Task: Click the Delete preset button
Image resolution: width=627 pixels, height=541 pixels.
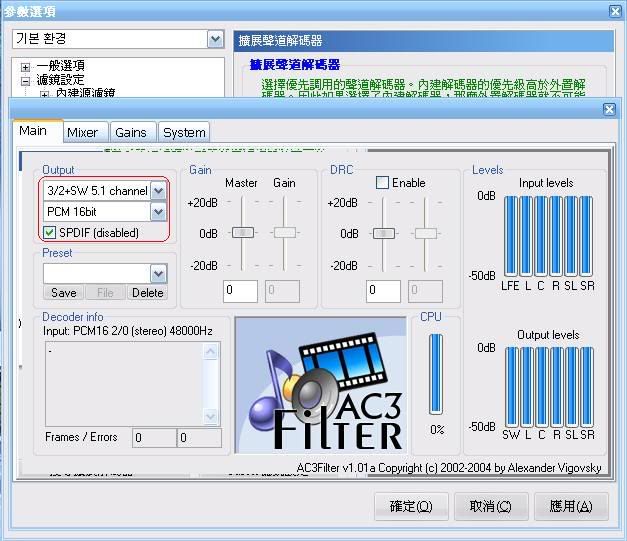Action: [147, 293]
